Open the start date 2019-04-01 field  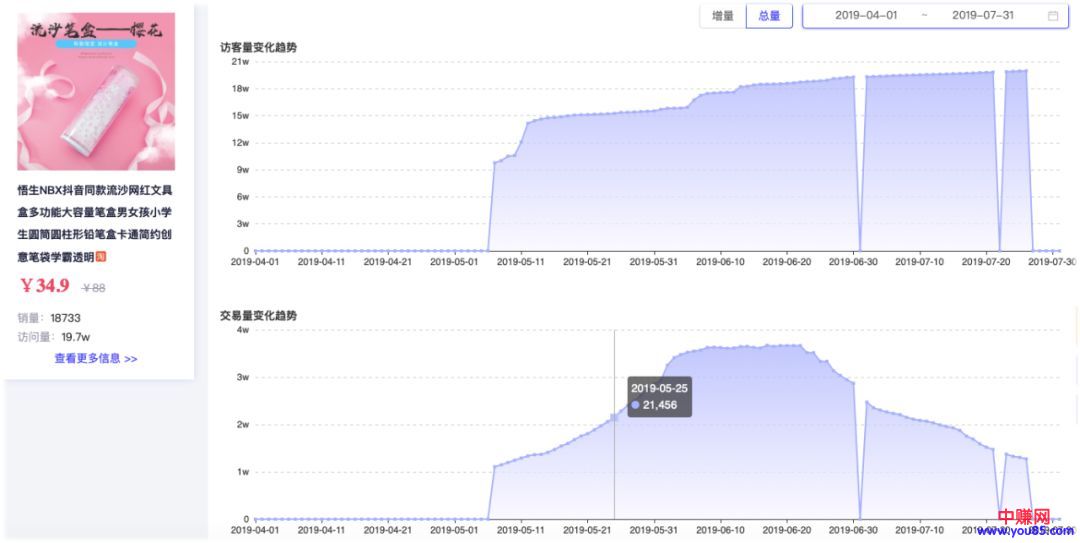(868, 16)
